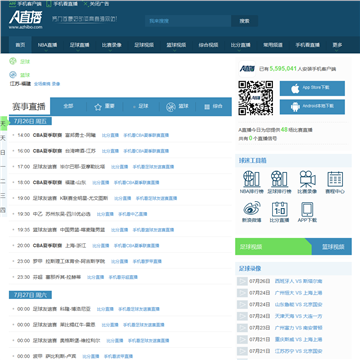This screenshot has width=360, height=360.
Task: Filter matches using the grid-icon 综合 tab
Action: (x=213, y=107)
